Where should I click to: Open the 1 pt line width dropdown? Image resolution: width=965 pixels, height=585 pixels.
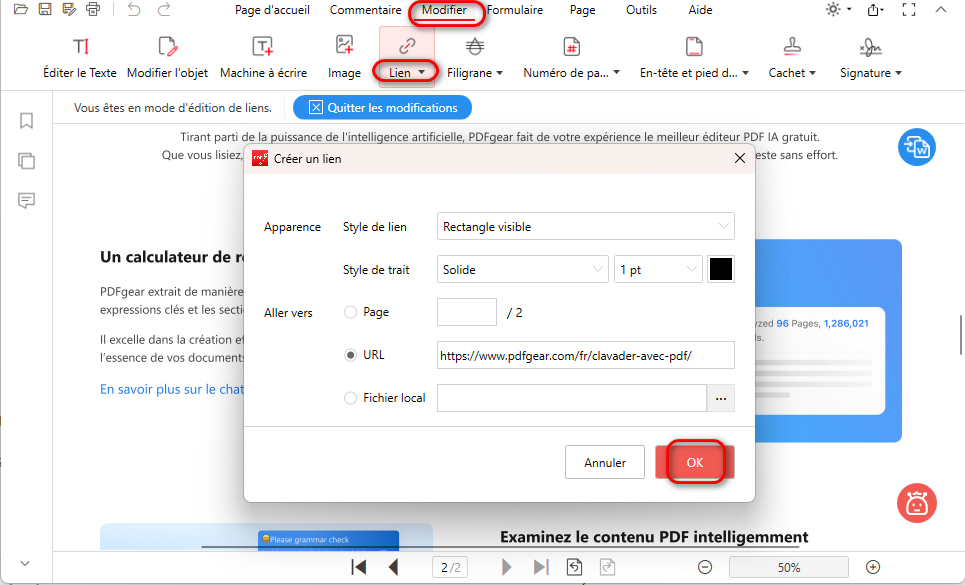click(x=658, y=269)
